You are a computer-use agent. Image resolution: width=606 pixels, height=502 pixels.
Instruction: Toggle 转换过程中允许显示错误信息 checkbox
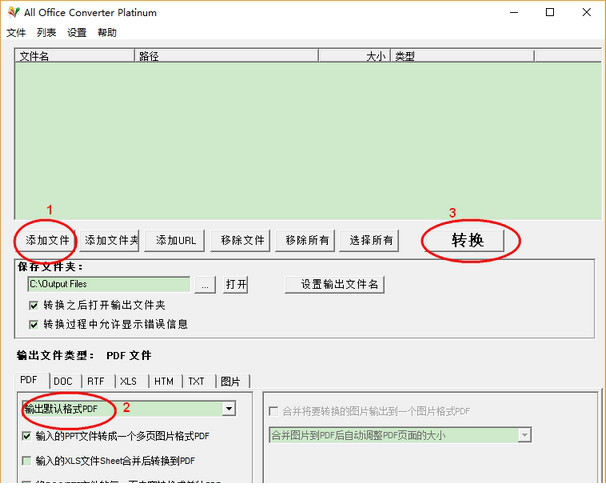click(34, 324)
